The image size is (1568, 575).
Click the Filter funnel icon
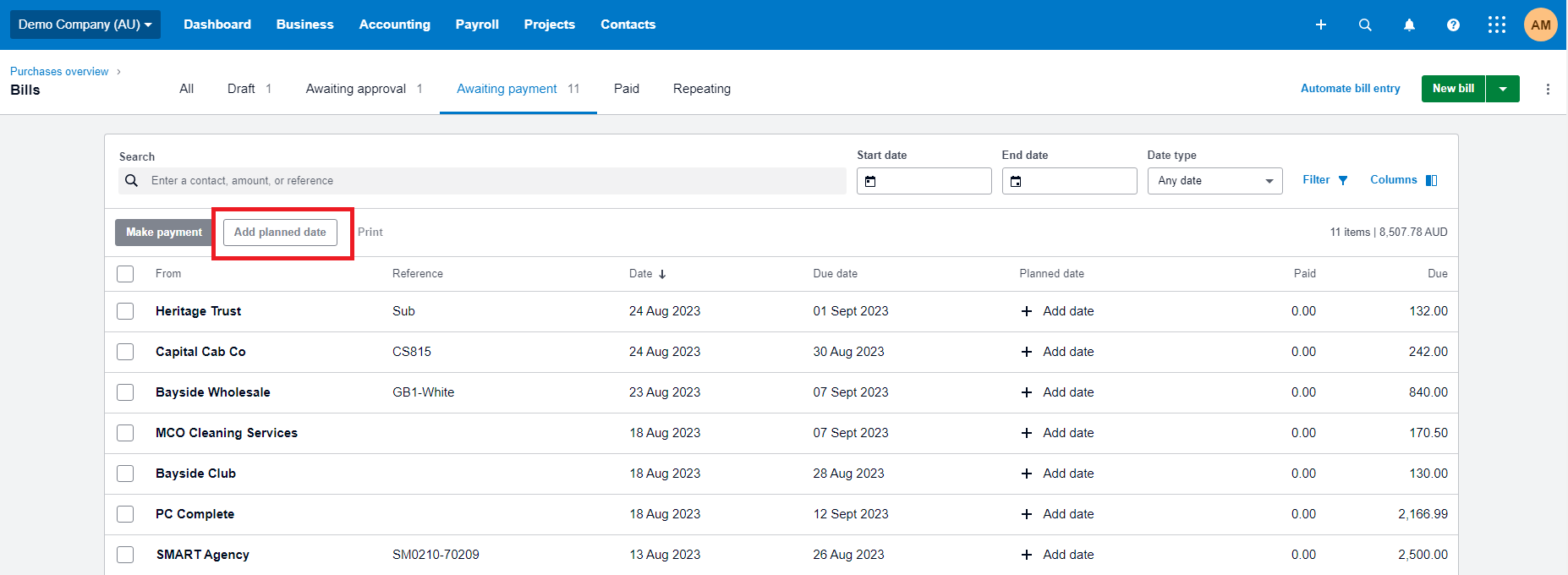click(x=1343, y=180)
